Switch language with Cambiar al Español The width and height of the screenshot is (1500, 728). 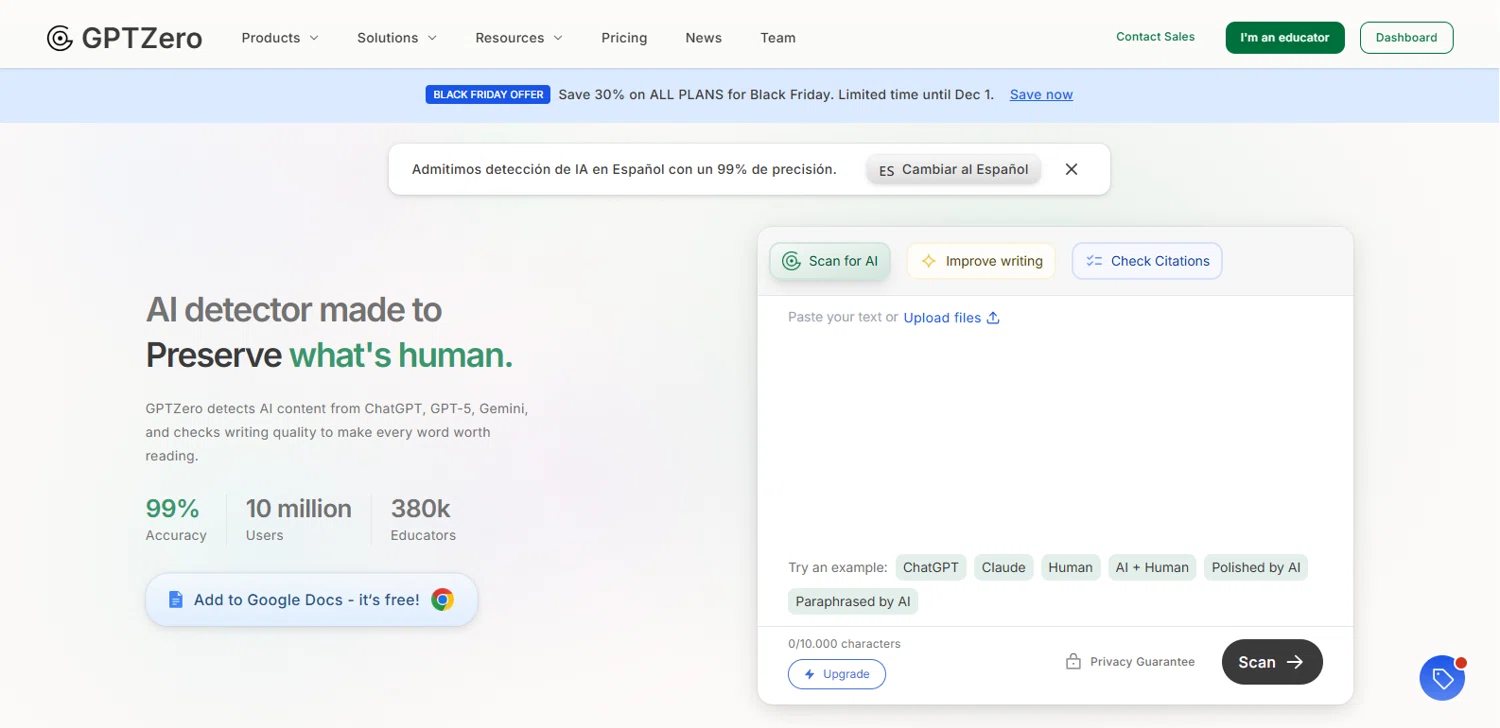click(954, 170)
